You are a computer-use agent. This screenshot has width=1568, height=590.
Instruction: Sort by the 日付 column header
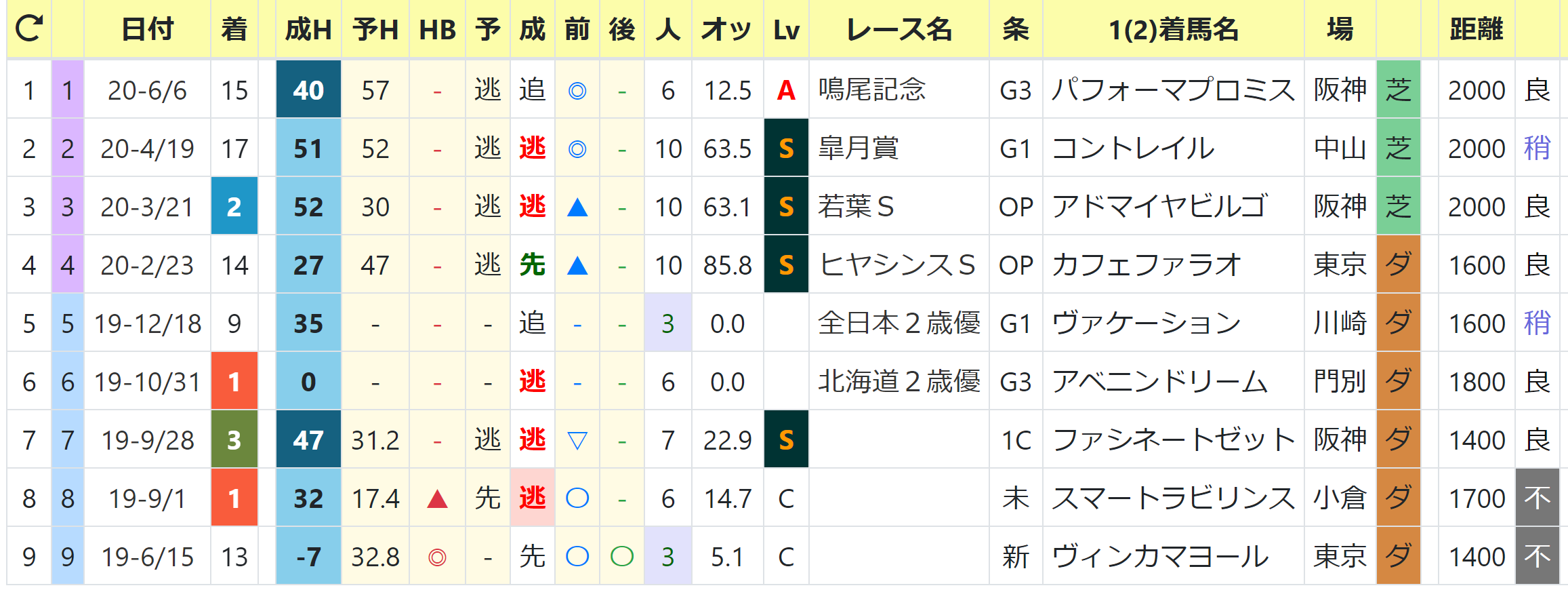coord(147,30)
